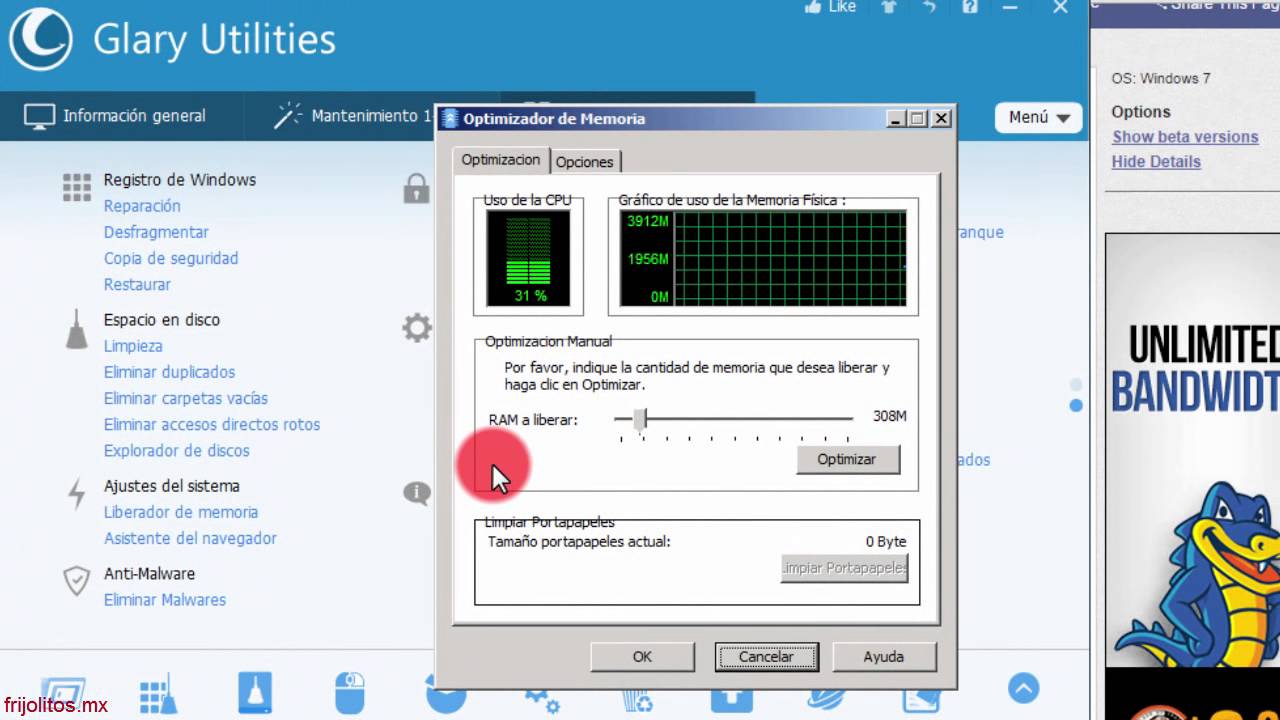Click the gears icon in bottom toolbar

pyautogui.click(x=541, y=697)
